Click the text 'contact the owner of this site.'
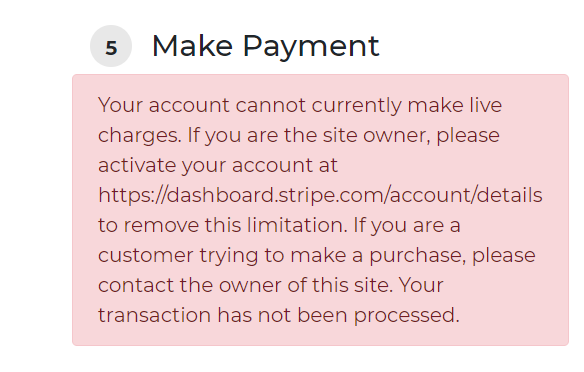This screenshot has height=372, width=584. coord(245,285)
